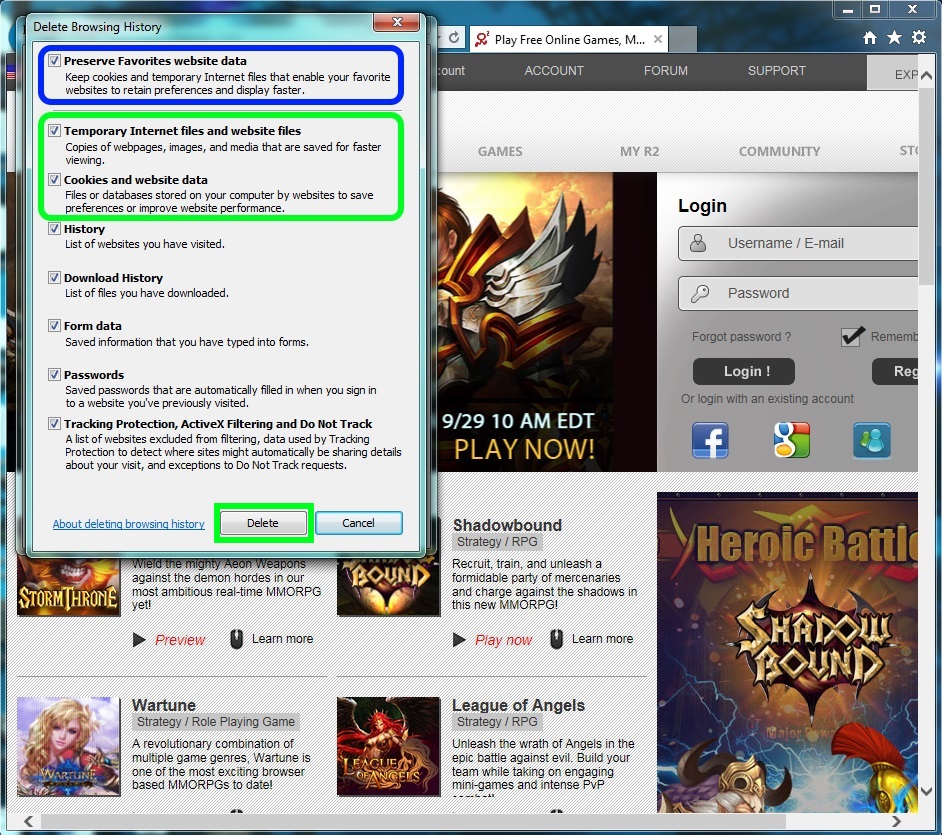Open the FORUM menu item
The image size is (942, 835).
coord(666,71)
